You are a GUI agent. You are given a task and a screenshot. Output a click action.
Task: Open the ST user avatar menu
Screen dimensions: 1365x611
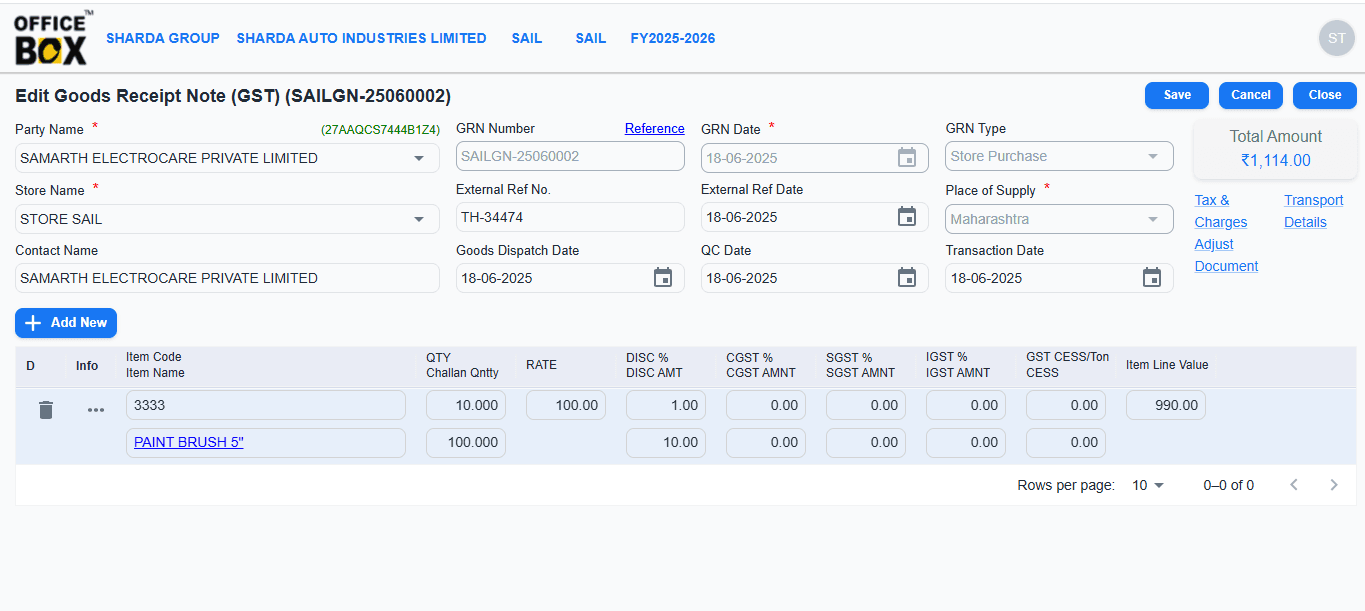pos(1336,38)
